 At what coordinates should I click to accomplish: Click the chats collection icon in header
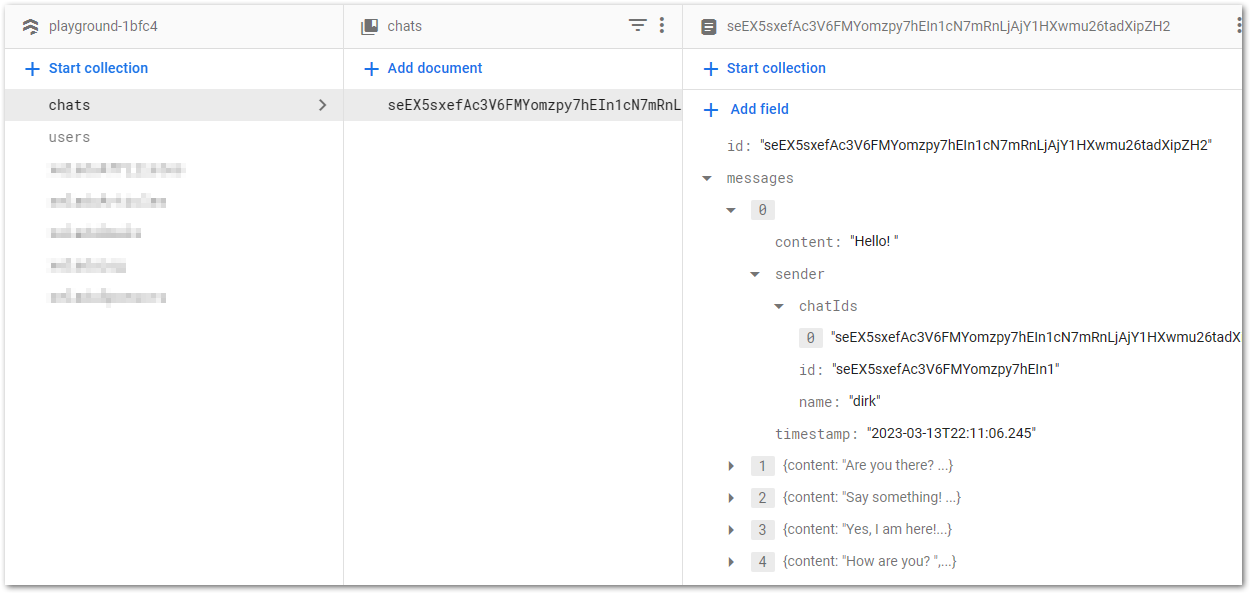tap(369, 26)
